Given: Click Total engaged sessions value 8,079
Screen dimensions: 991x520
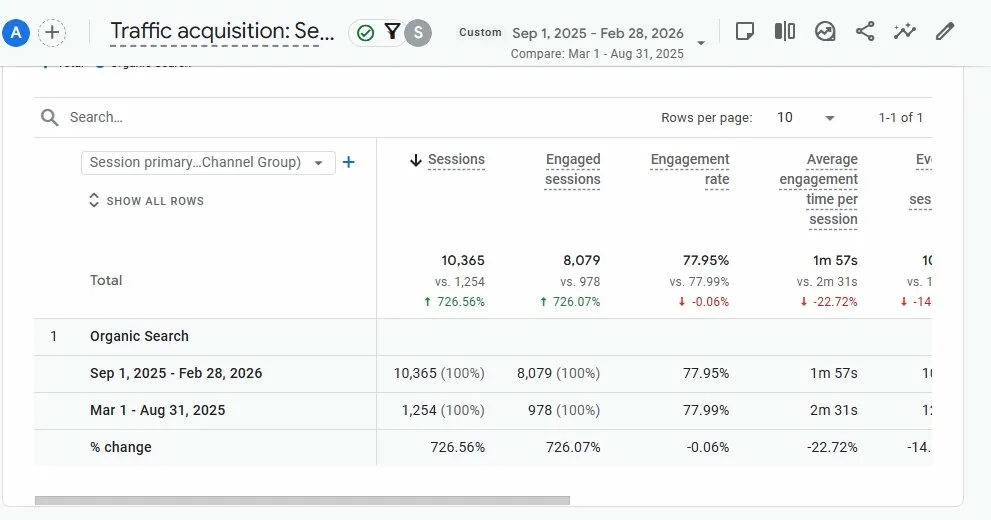Looking at the screenshot, I should pyautogui.click(x=581, y=260).
